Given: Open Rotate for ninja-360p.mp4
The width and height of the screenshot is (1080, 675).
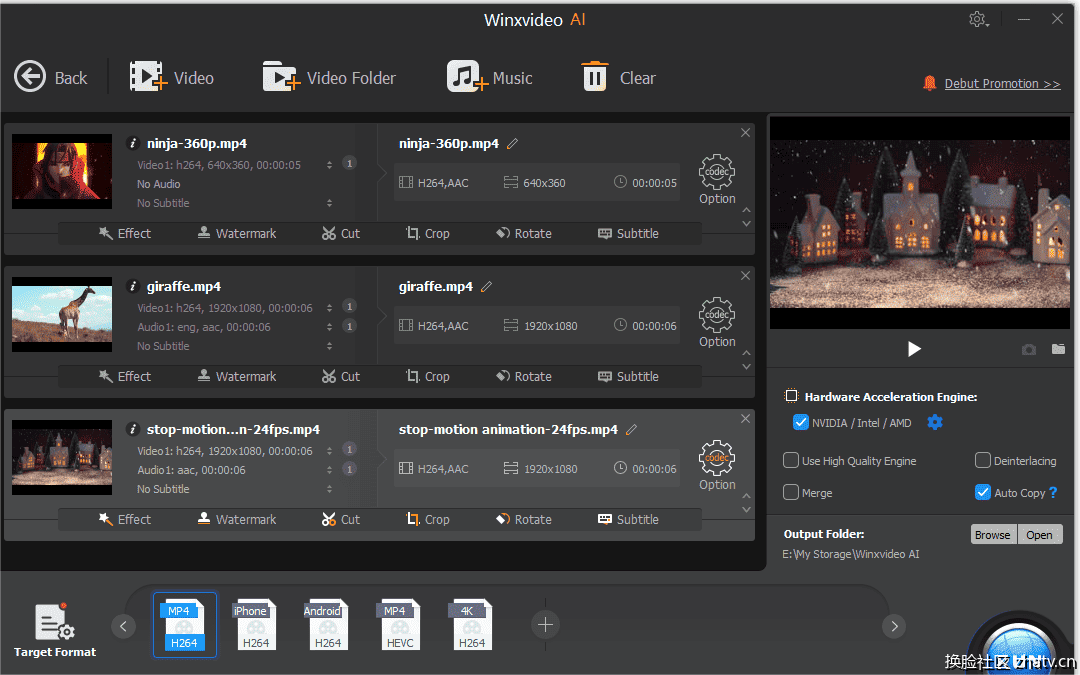Looking at the screenshot, I should pos(524,233).
